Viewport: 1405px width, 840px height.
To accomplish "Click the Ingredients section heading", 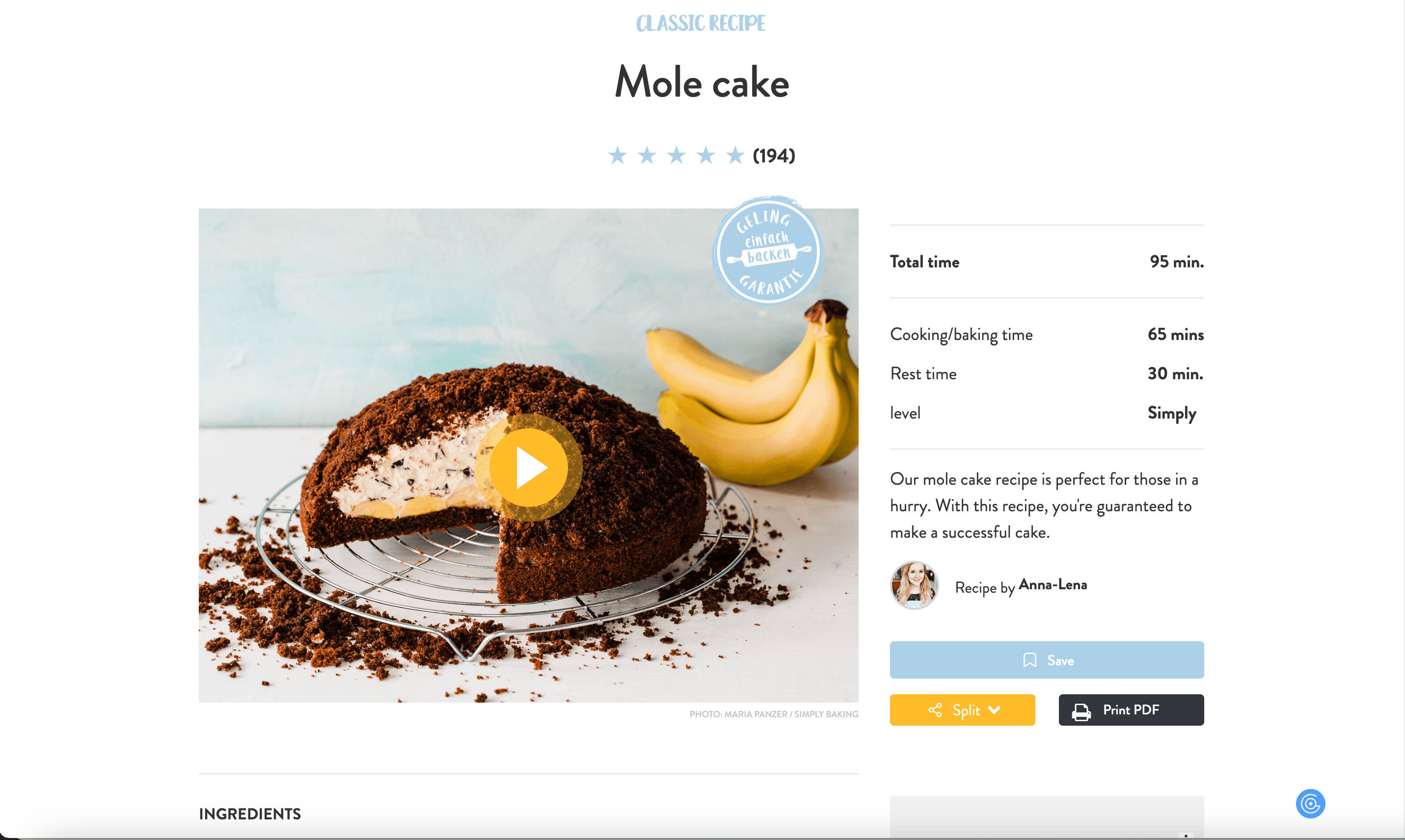I will (250, 814).
